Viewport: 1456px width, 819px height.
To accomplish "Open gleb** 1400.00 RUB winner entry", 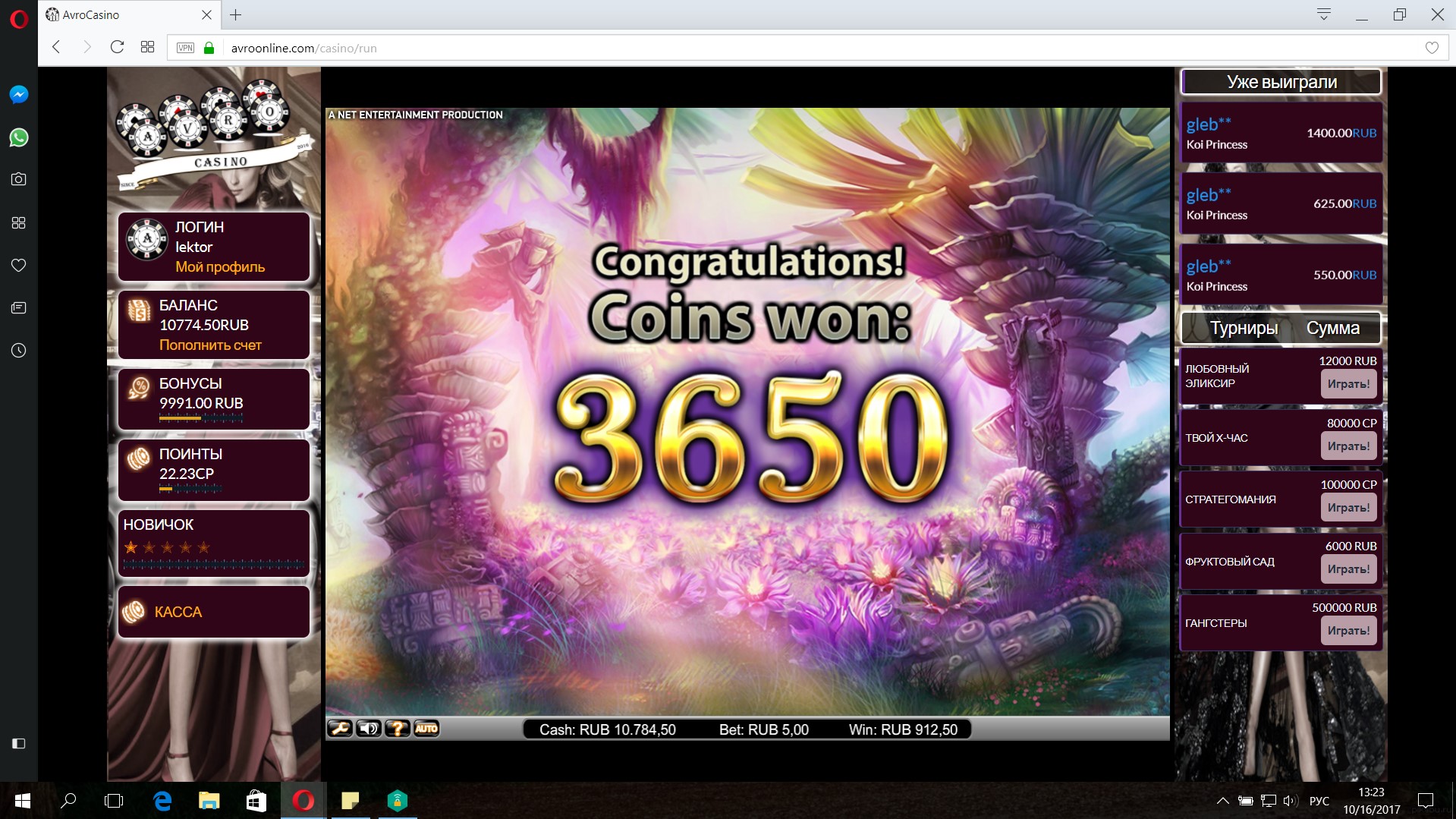I will tap(1281, 133).
